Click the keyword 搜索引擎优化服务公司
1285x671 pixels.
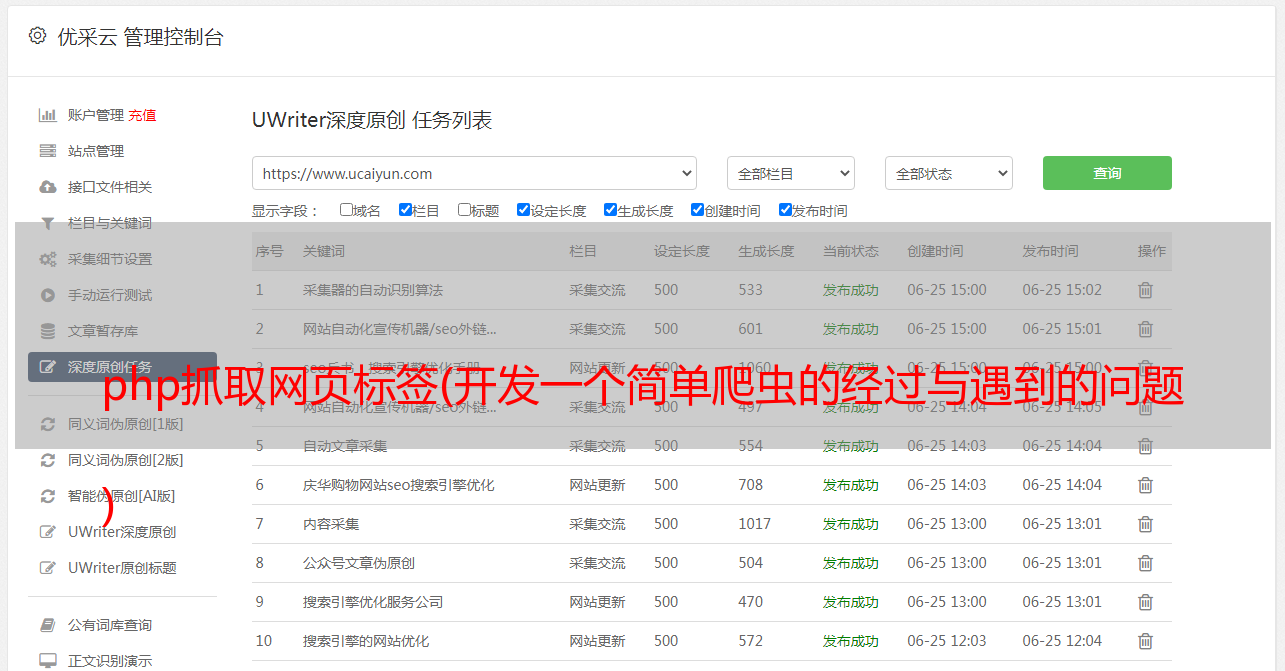[373, 602]
